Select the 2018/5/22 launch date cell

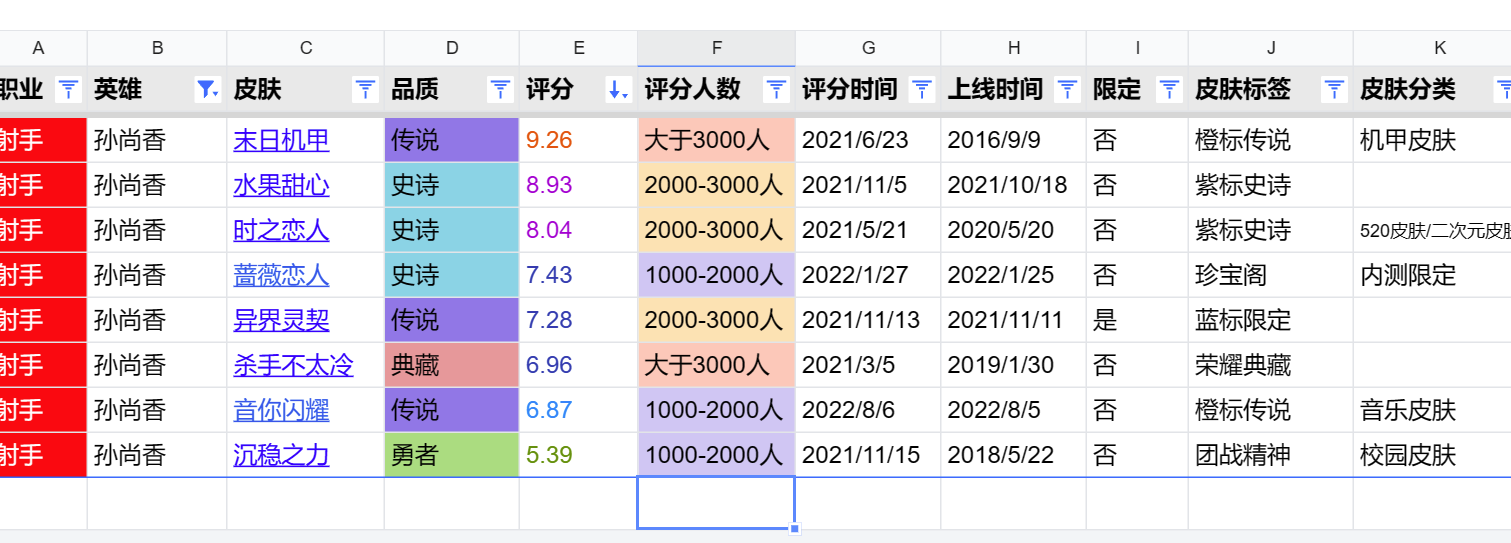(1014, 455)
